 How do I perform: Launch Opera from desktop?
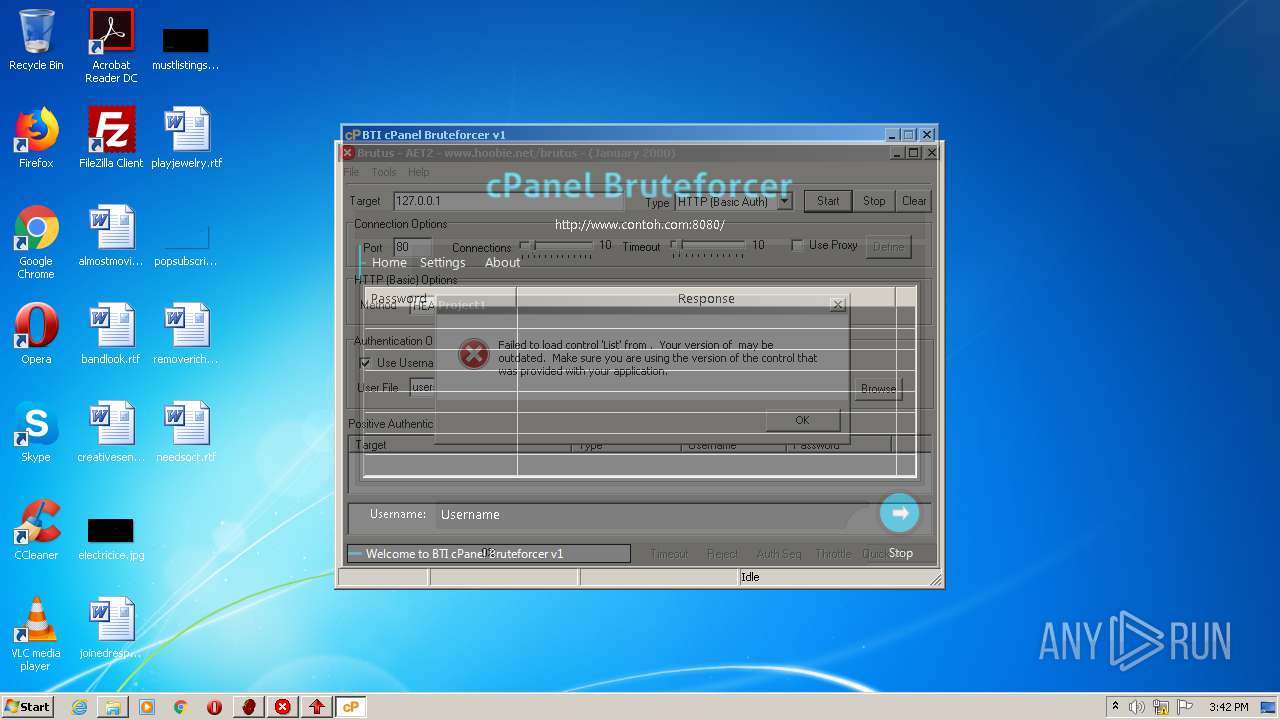tap(36, 334)
